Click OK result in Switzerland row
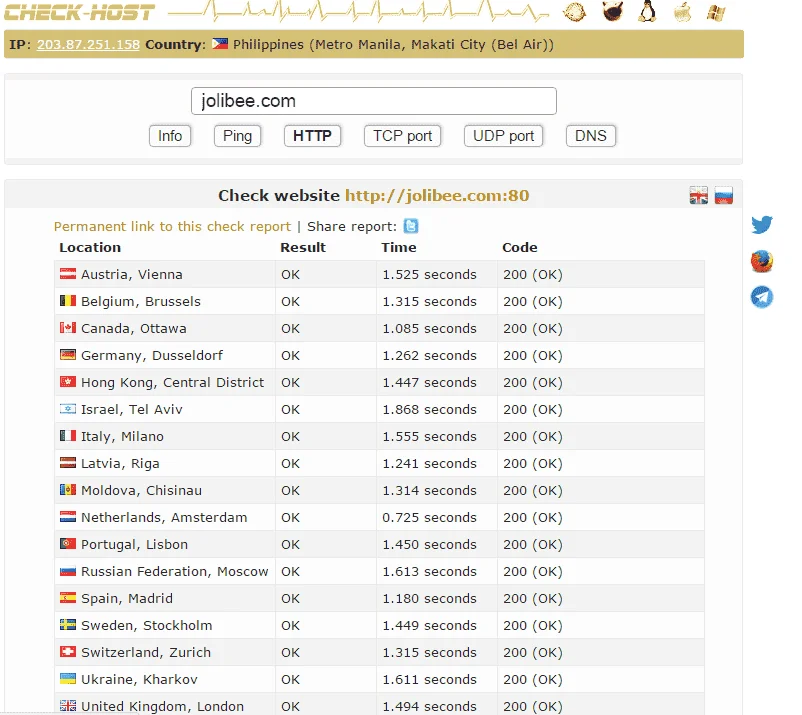The image size is (802, 715). [290, 653]
